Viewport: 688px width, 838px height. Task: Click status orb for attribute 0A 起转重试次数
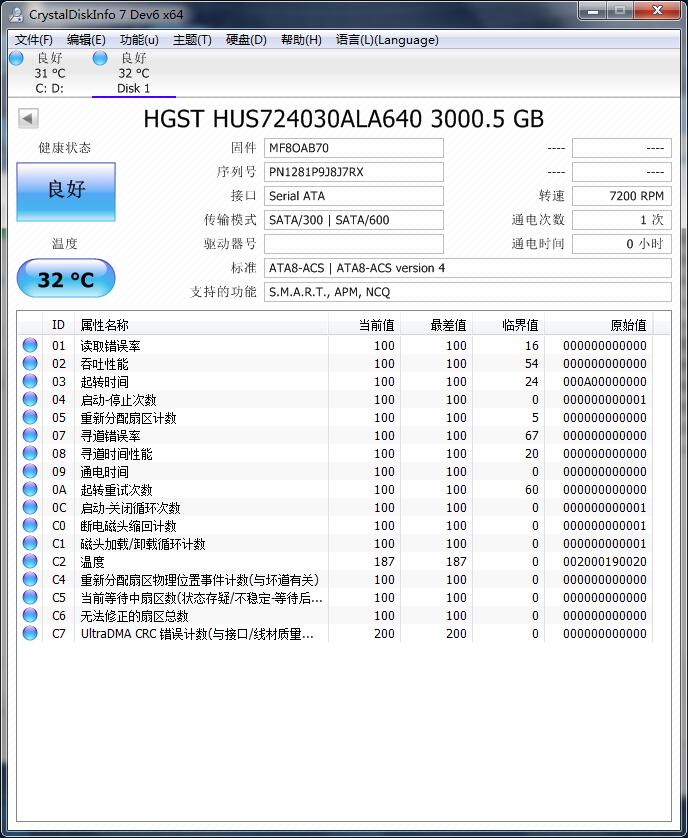[30, 490]
